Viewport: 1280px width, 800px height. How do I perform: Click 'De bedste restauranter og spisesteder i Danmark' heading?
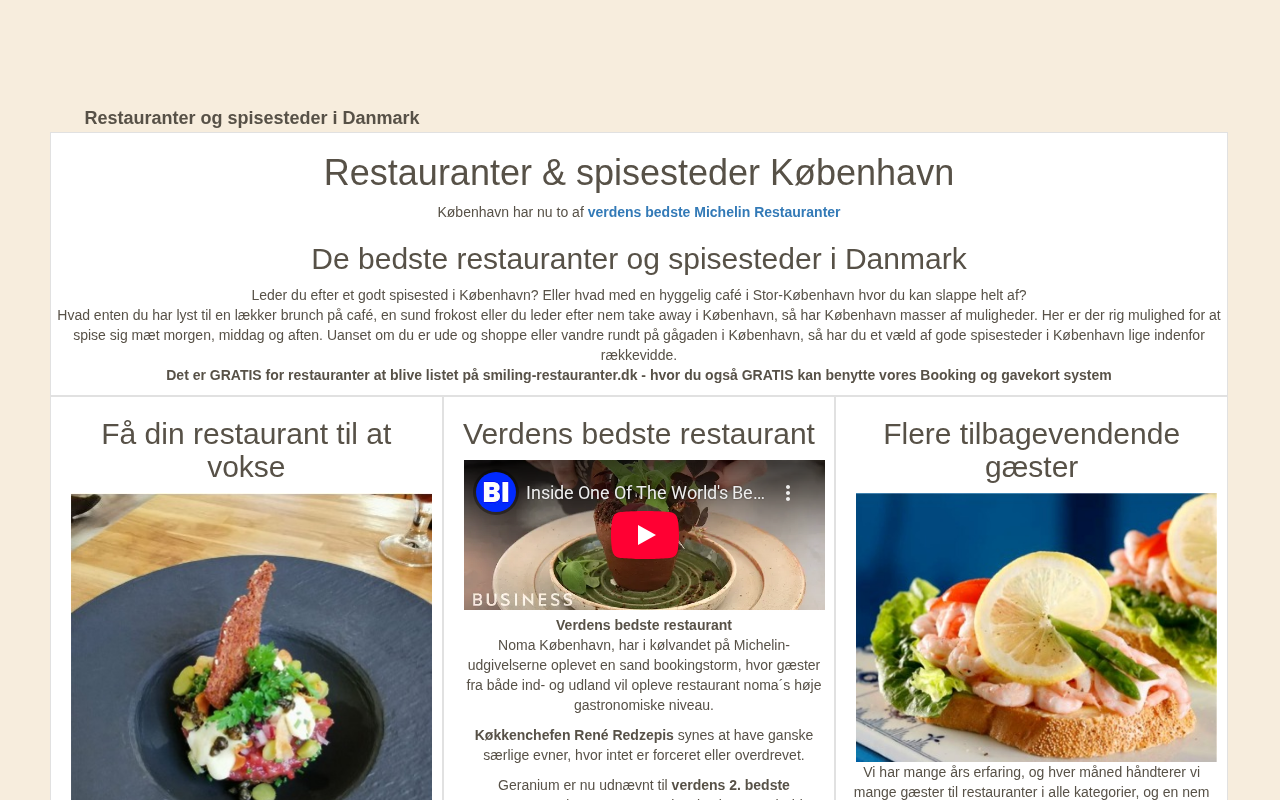click(639, 259)
